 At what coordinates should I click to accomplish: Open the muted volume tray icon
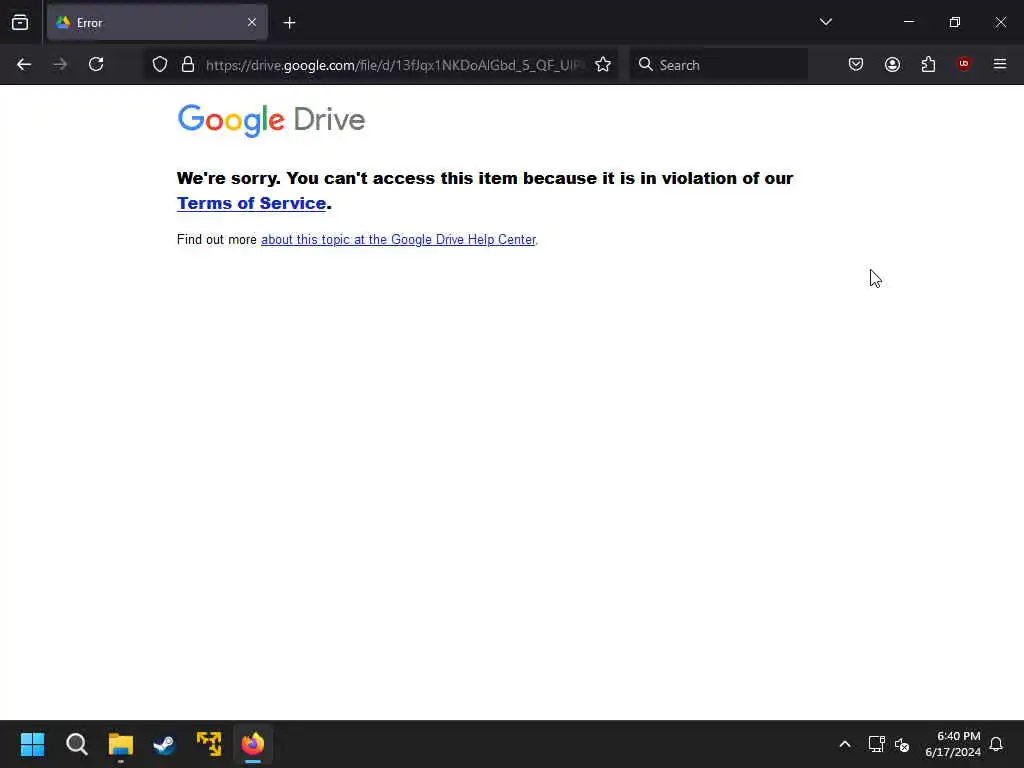(x=902, y=744)
